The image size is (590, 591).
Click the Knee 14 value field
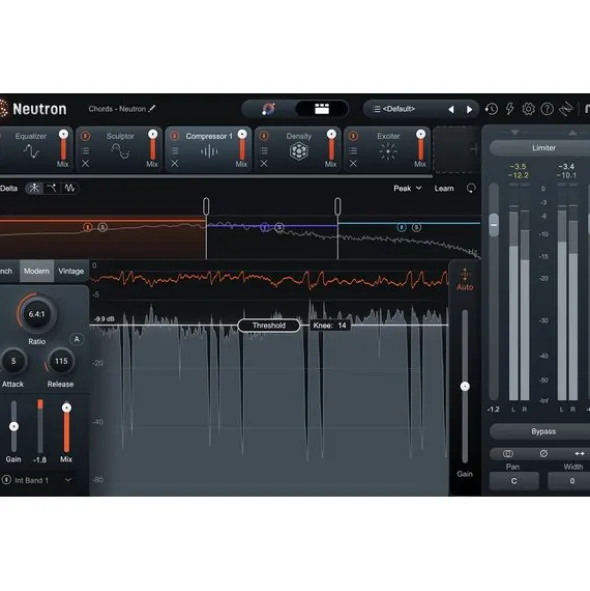(330, 325)
